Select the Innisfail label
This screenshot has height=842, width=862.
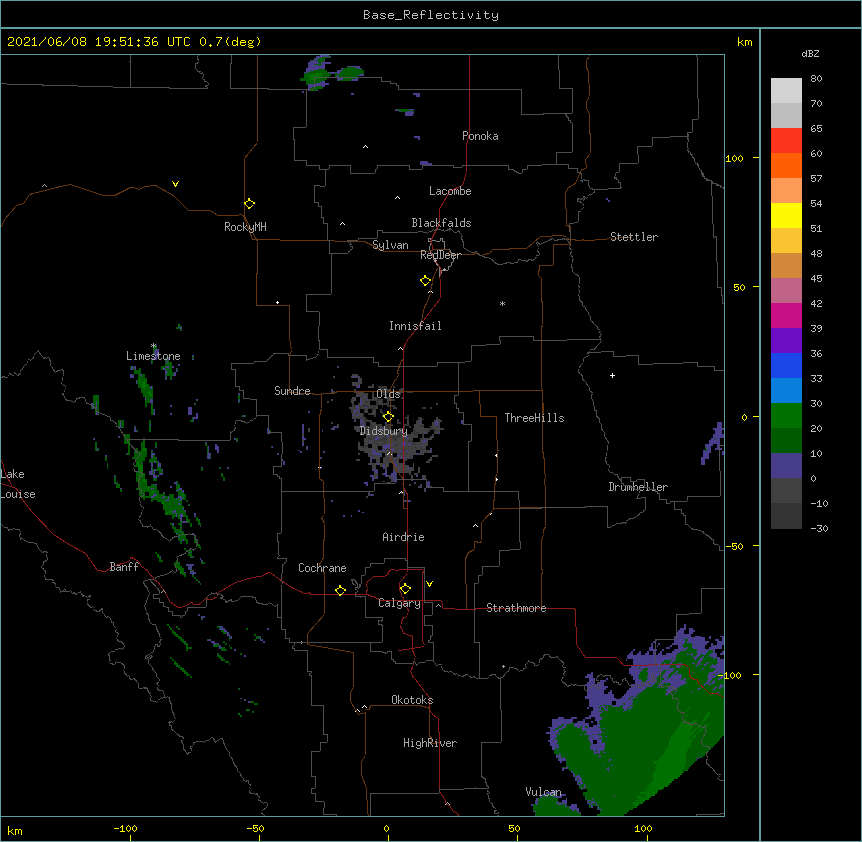[415, 326]
